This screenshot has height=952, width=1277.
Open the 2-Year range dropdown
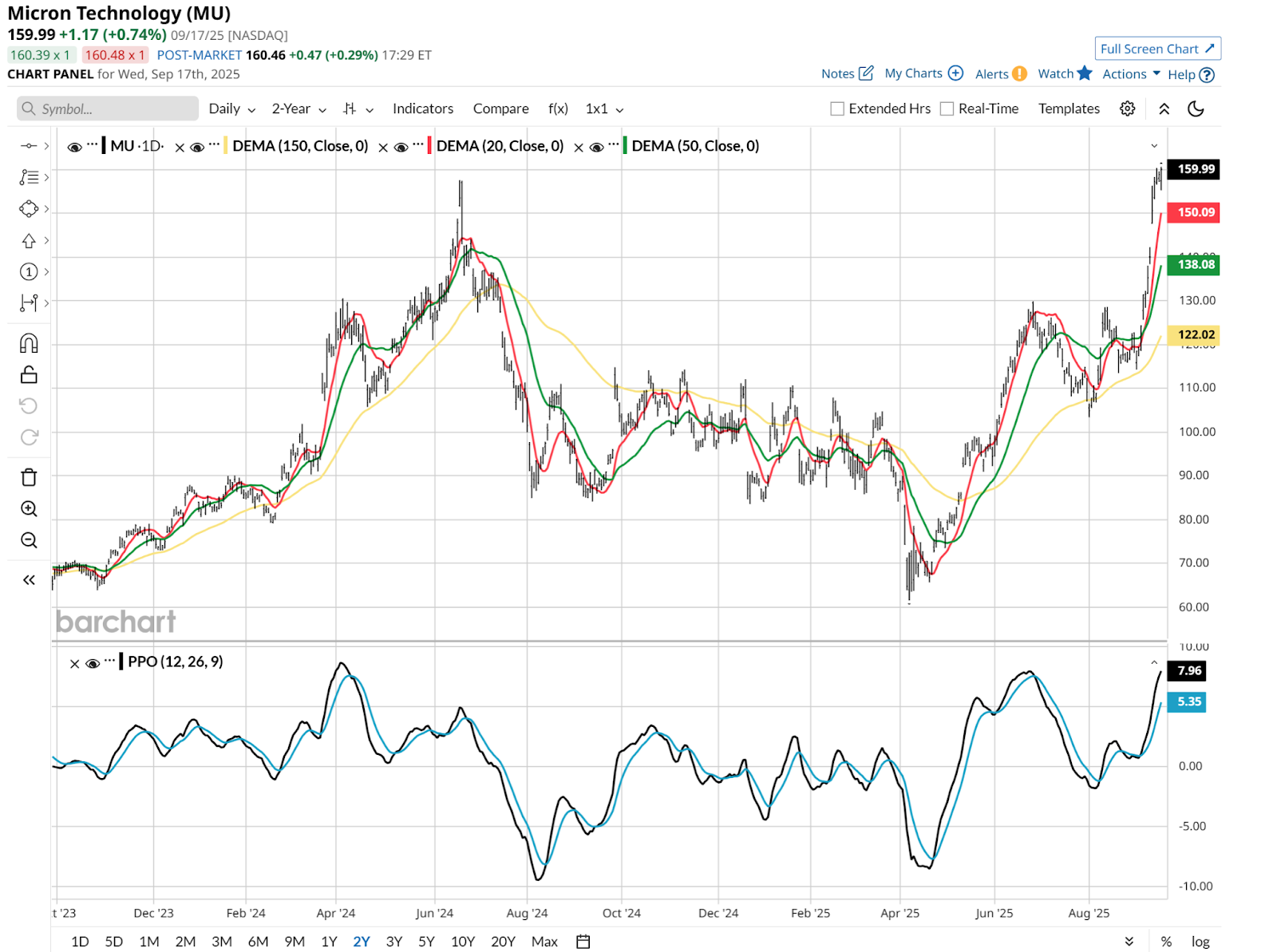pos(298,109)
